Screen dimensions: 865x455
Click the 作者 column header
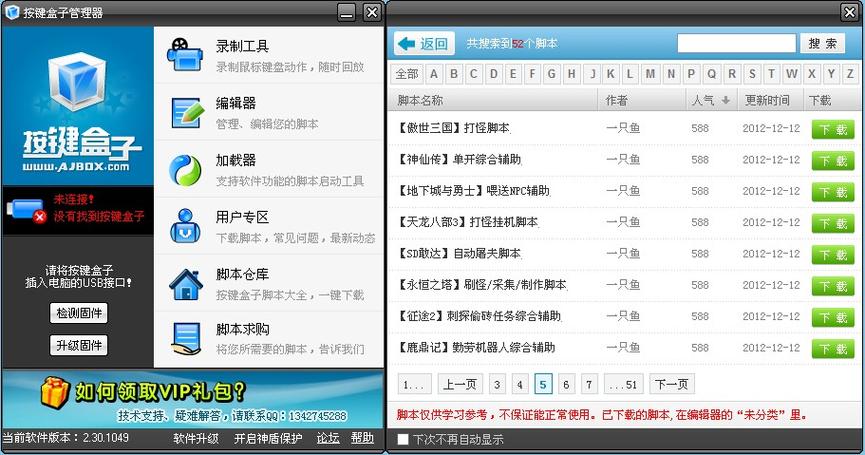pyautogui.click(x=616, y=100)
